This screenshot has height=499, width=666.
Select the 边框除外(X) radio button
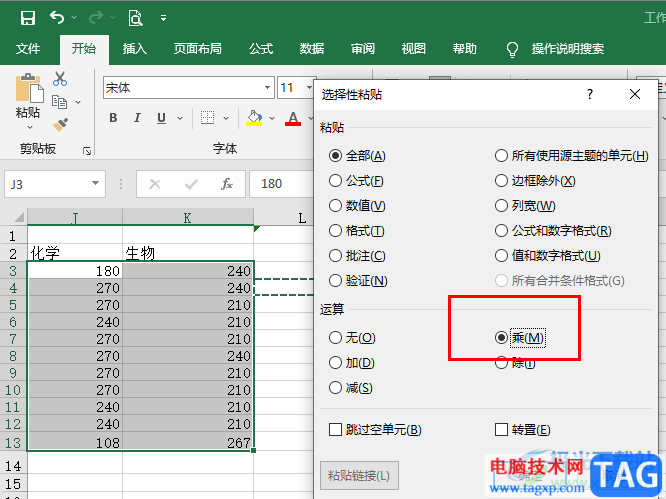501,181
